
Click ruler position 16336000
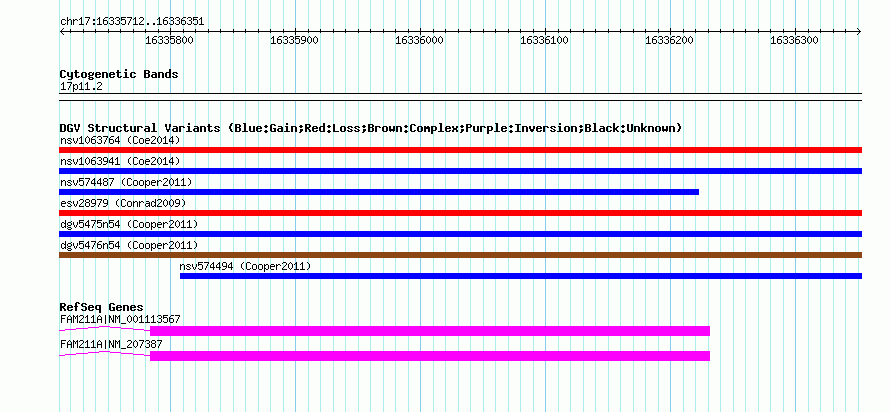[x=419, y=40]
